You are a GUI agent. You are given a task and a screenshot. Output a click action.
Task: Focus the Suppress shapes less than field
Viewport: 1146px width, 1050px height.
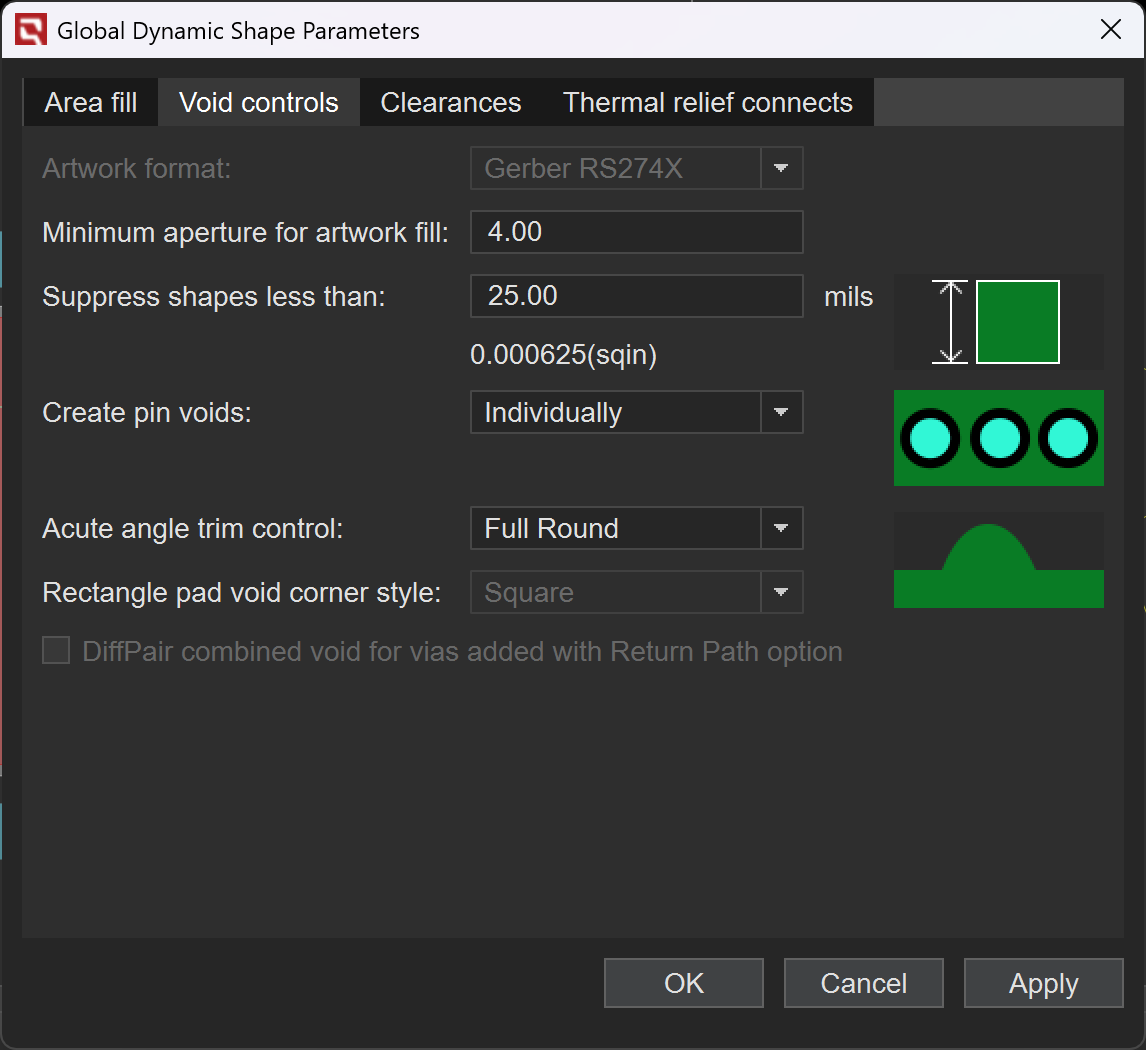tap(636, 296)
